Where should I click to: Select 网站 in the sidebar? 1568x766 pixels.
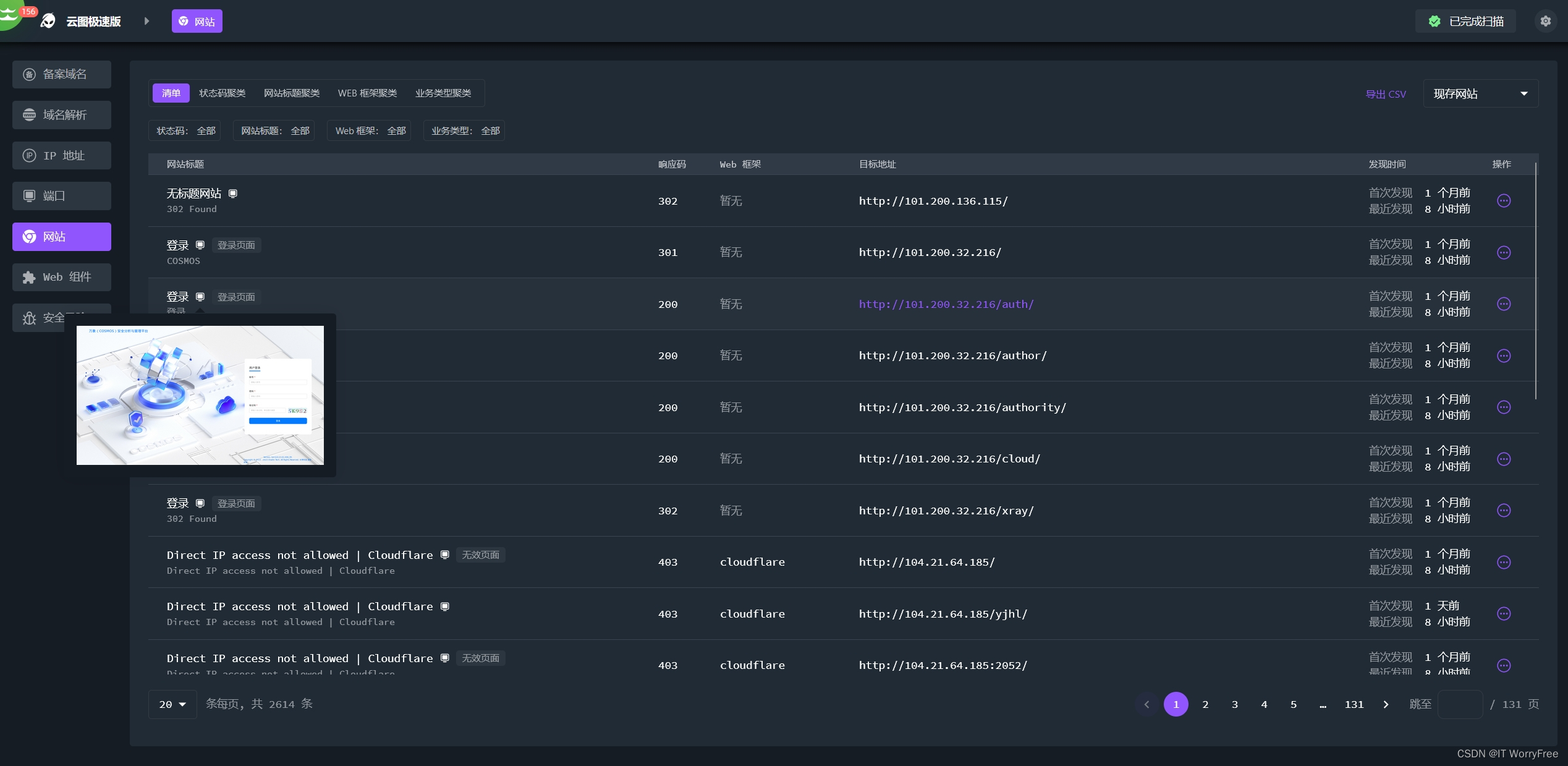coord(62,237)
